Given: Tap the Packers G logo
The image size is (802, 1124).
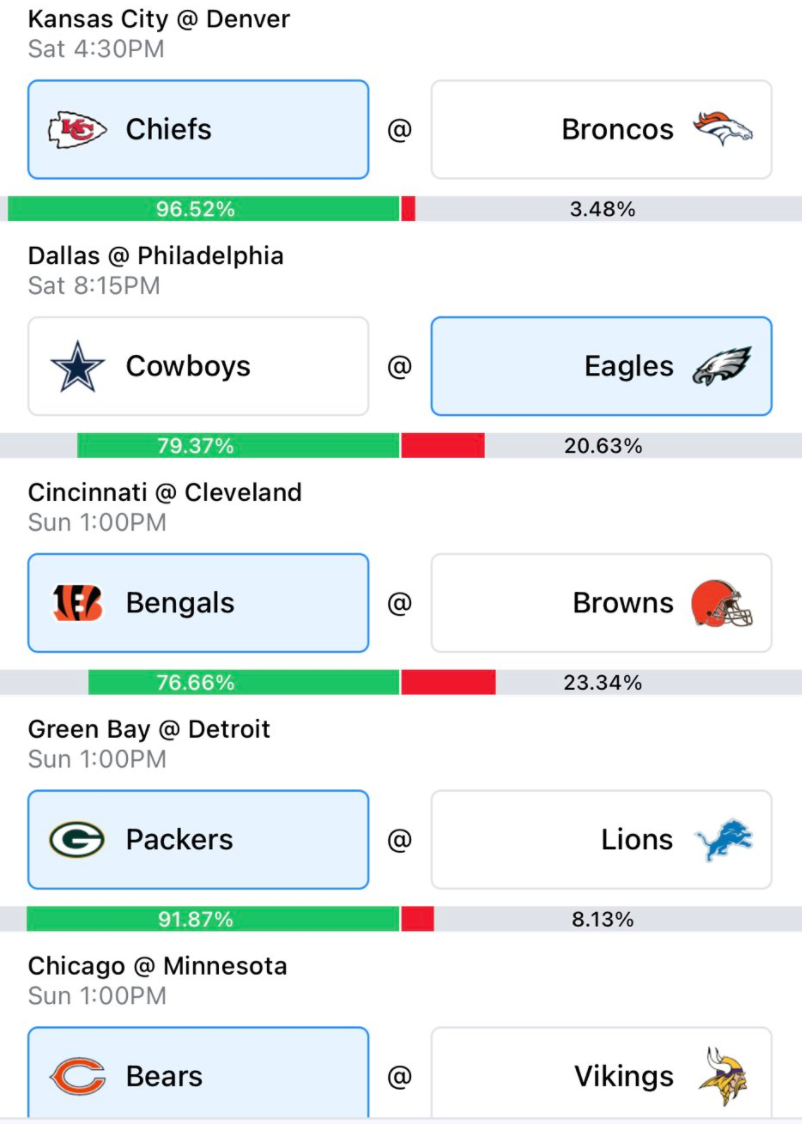Looking at the screenshot, I should tap(77, 839).
